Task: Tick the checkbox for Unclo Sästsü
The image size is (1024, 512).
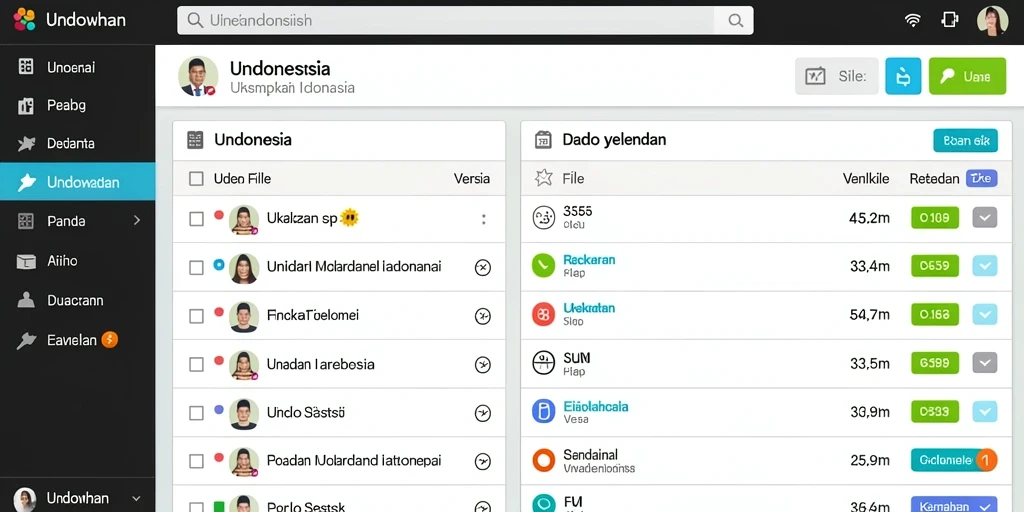Action: [x=196, y=413]
